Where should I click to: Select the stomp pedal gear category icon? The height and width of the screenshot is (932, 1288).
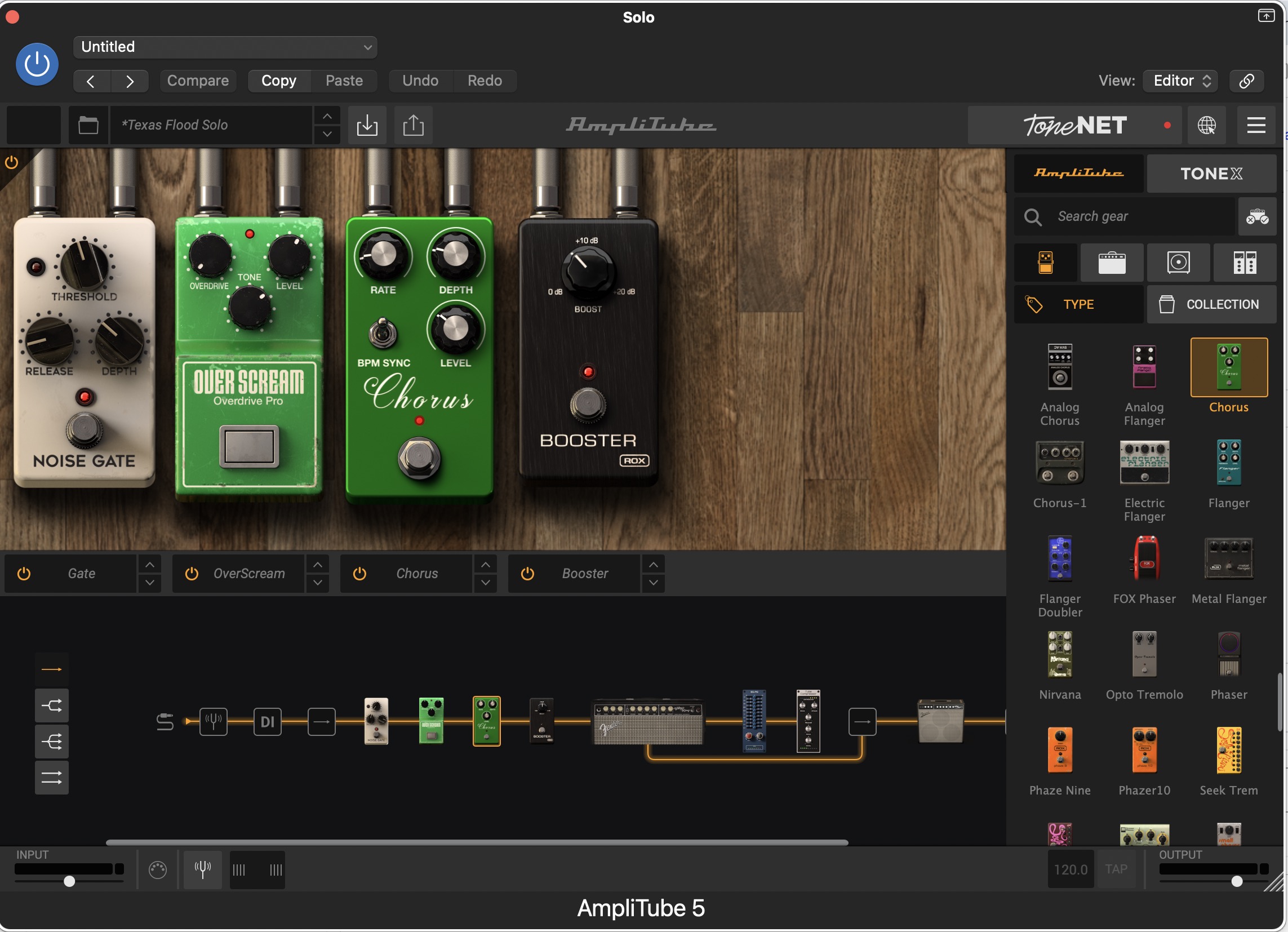pyautogui.click(x=1046, y=263)
